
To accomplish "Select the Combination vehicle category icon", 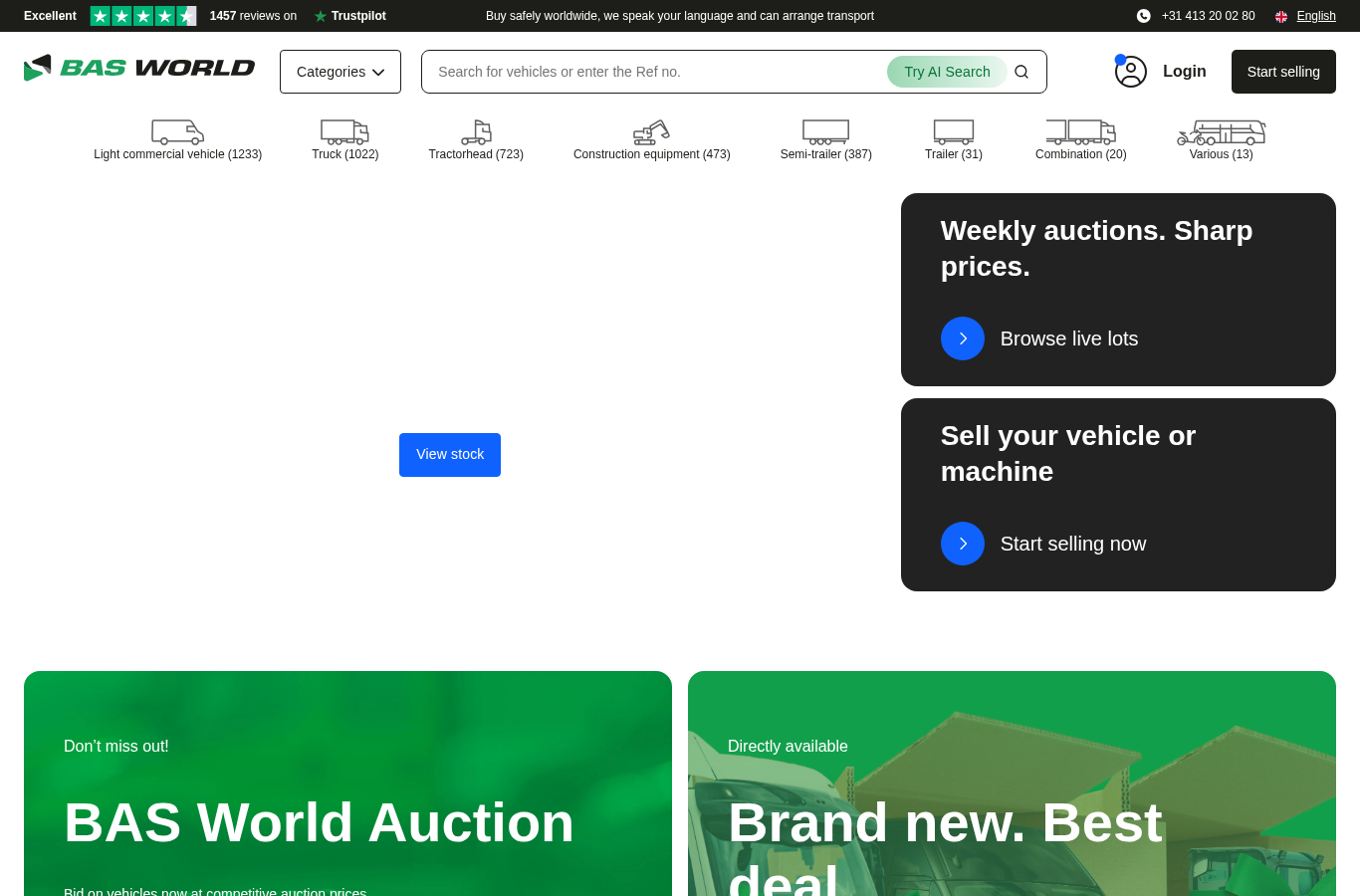I will point(1080,132).
